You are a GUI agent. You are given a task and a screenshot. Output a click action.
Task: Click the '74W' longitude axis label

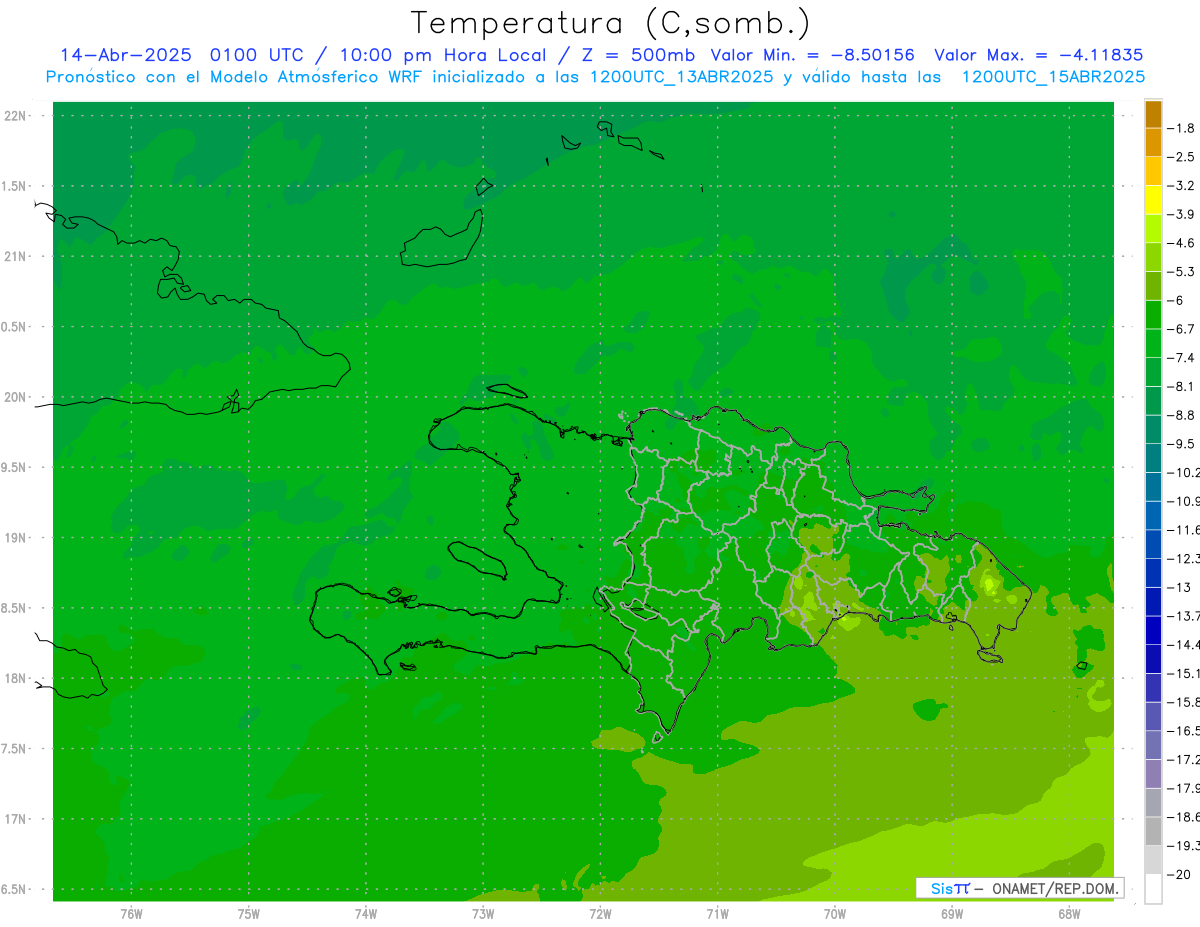(366, 914)
